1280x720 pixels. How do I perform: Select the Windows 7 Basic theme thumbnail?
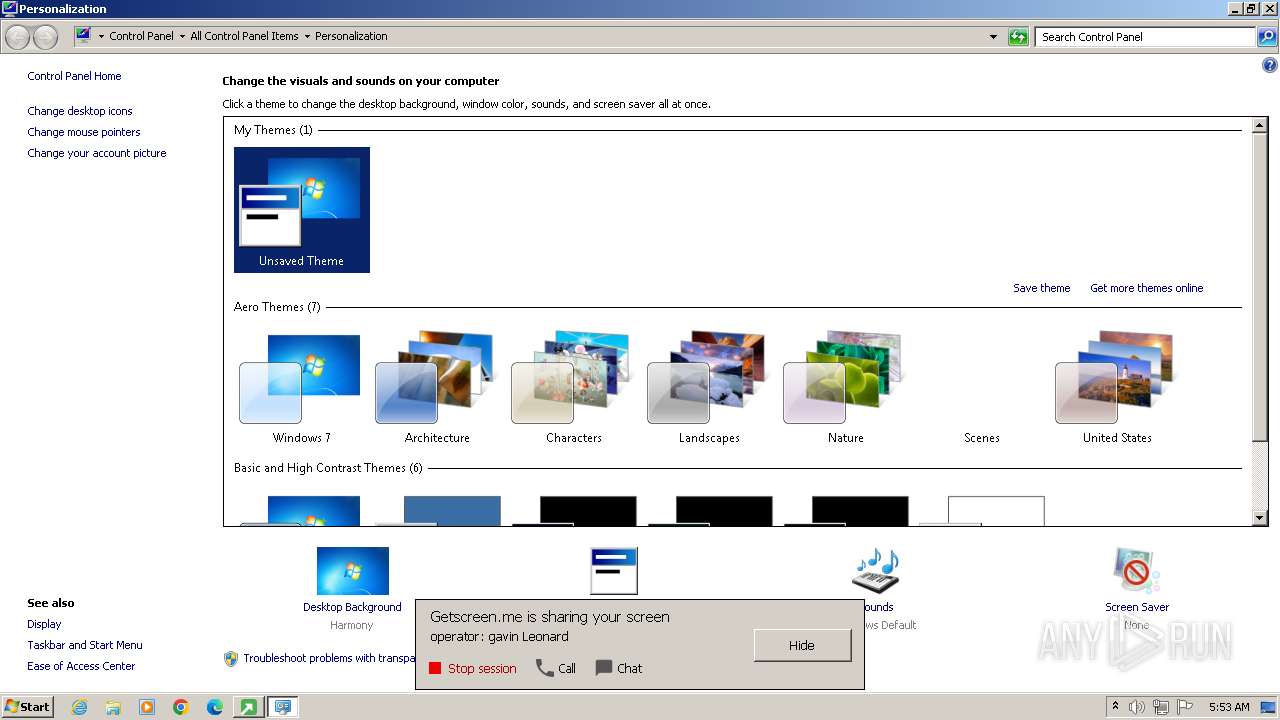[x=302, y=510]
